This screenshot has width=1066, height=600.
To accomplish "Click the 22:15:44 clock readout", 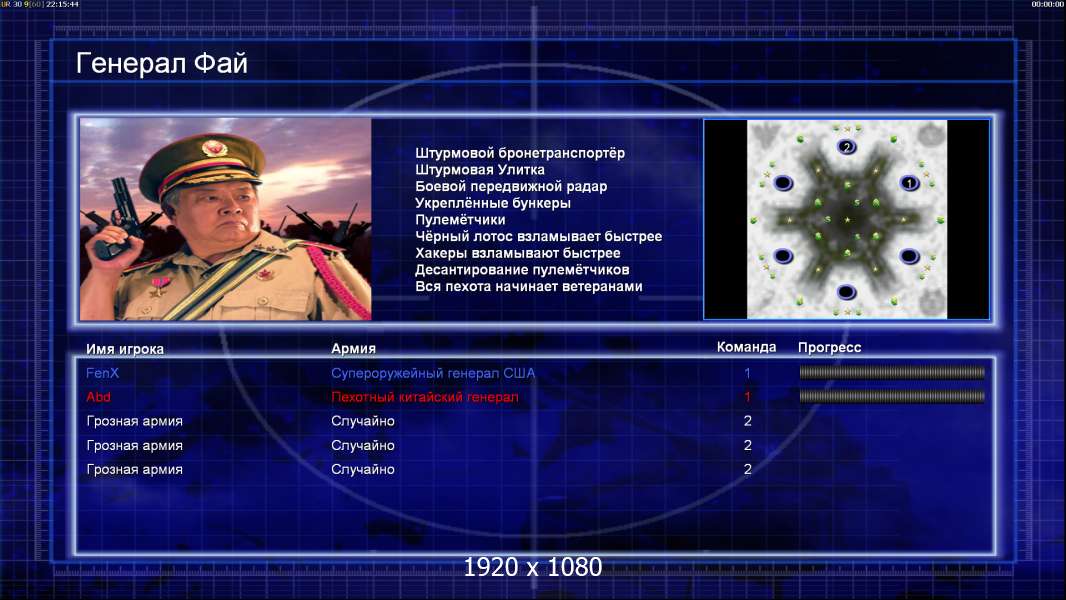I will click(63, 4).
